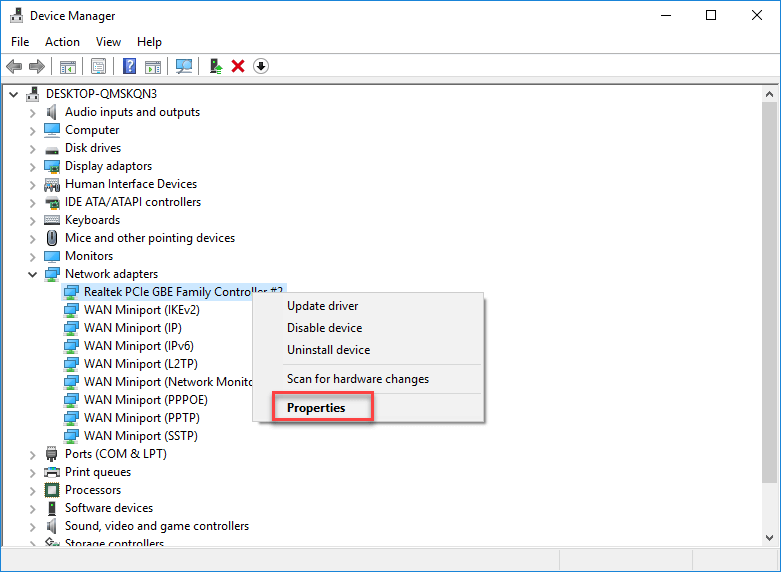Open the View menu

108,42
